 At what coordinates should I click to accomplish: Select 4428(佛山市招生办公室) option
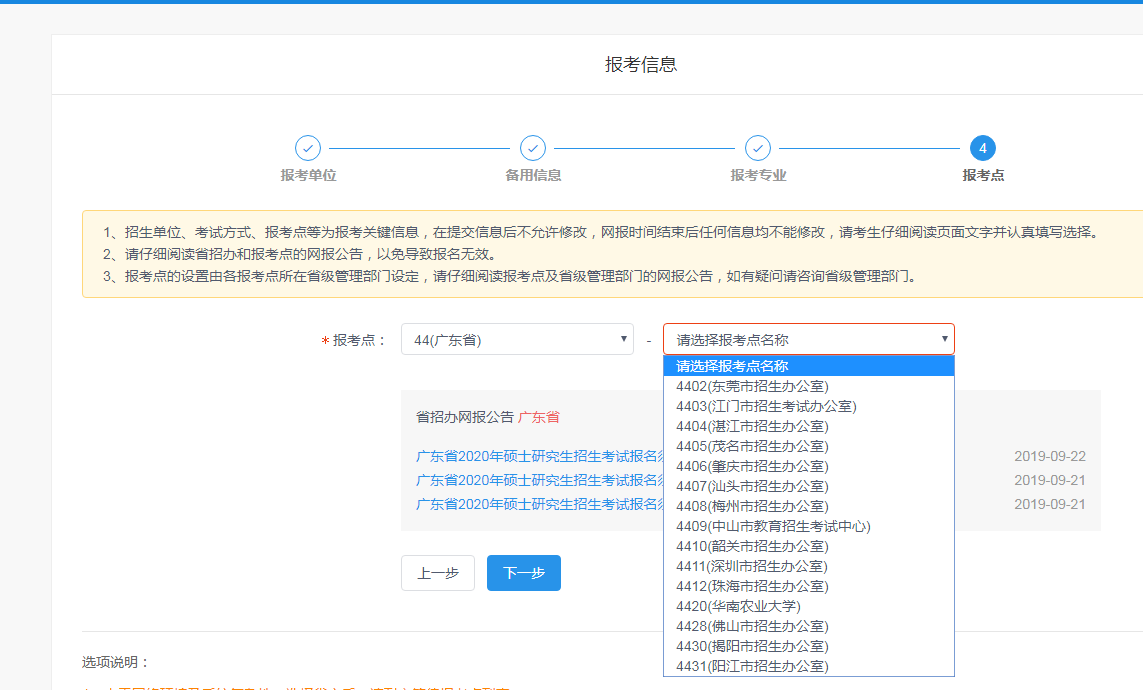click(x=745, y=626)
